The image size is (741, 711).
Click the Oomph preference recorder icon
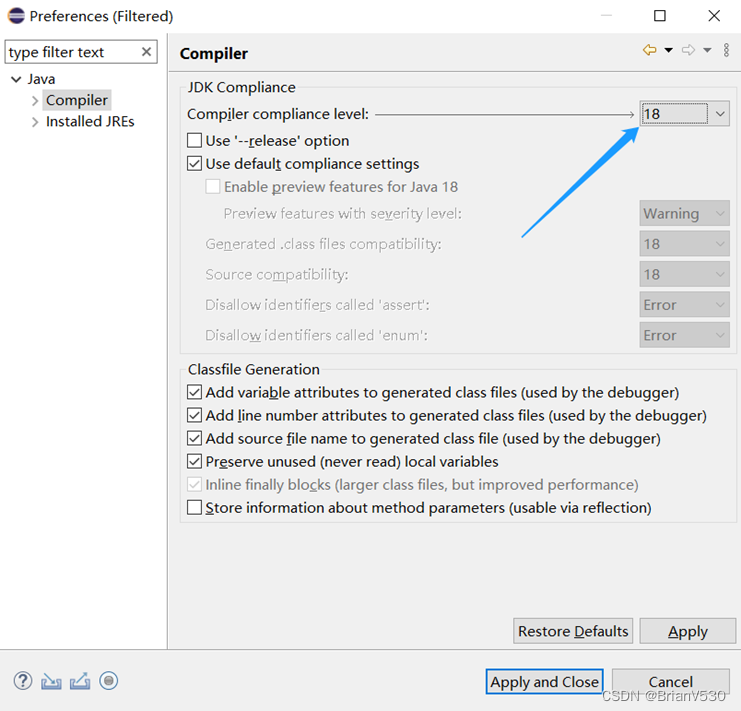(x=109, y=681)
